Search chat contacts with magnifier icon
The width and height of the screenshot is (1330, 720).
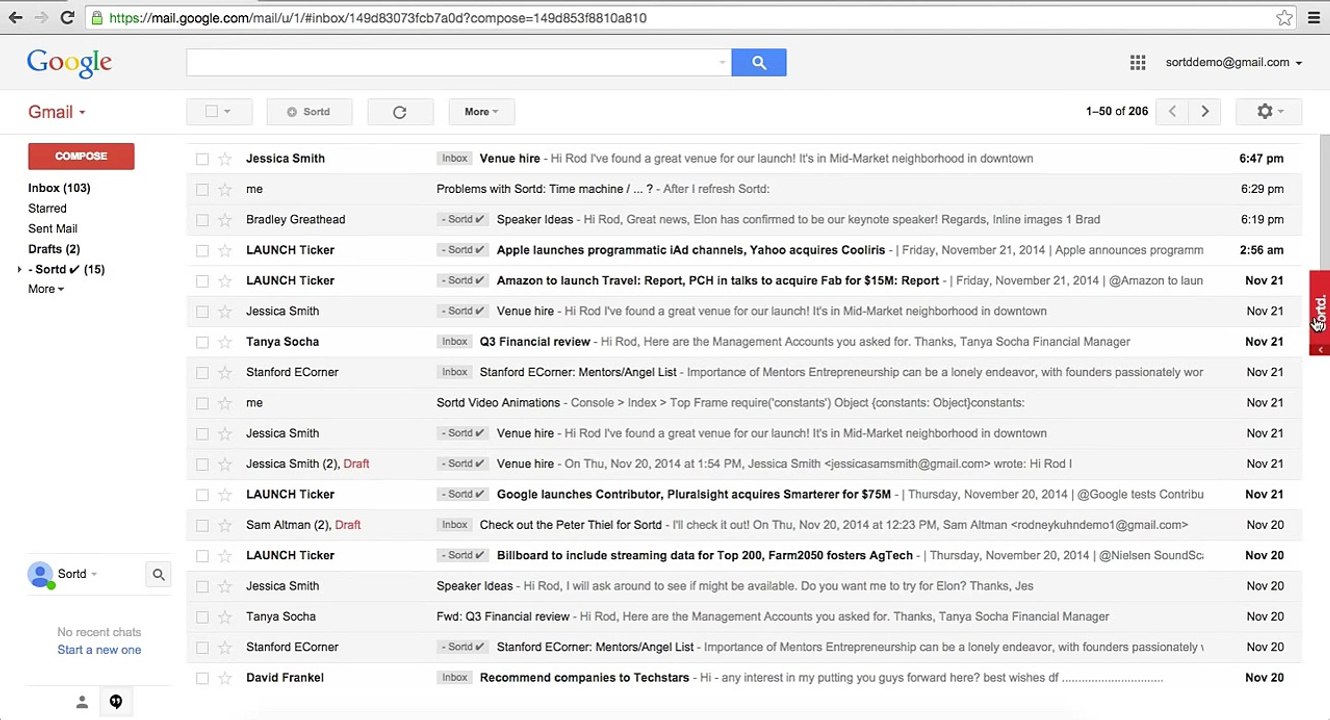point(158,574)
